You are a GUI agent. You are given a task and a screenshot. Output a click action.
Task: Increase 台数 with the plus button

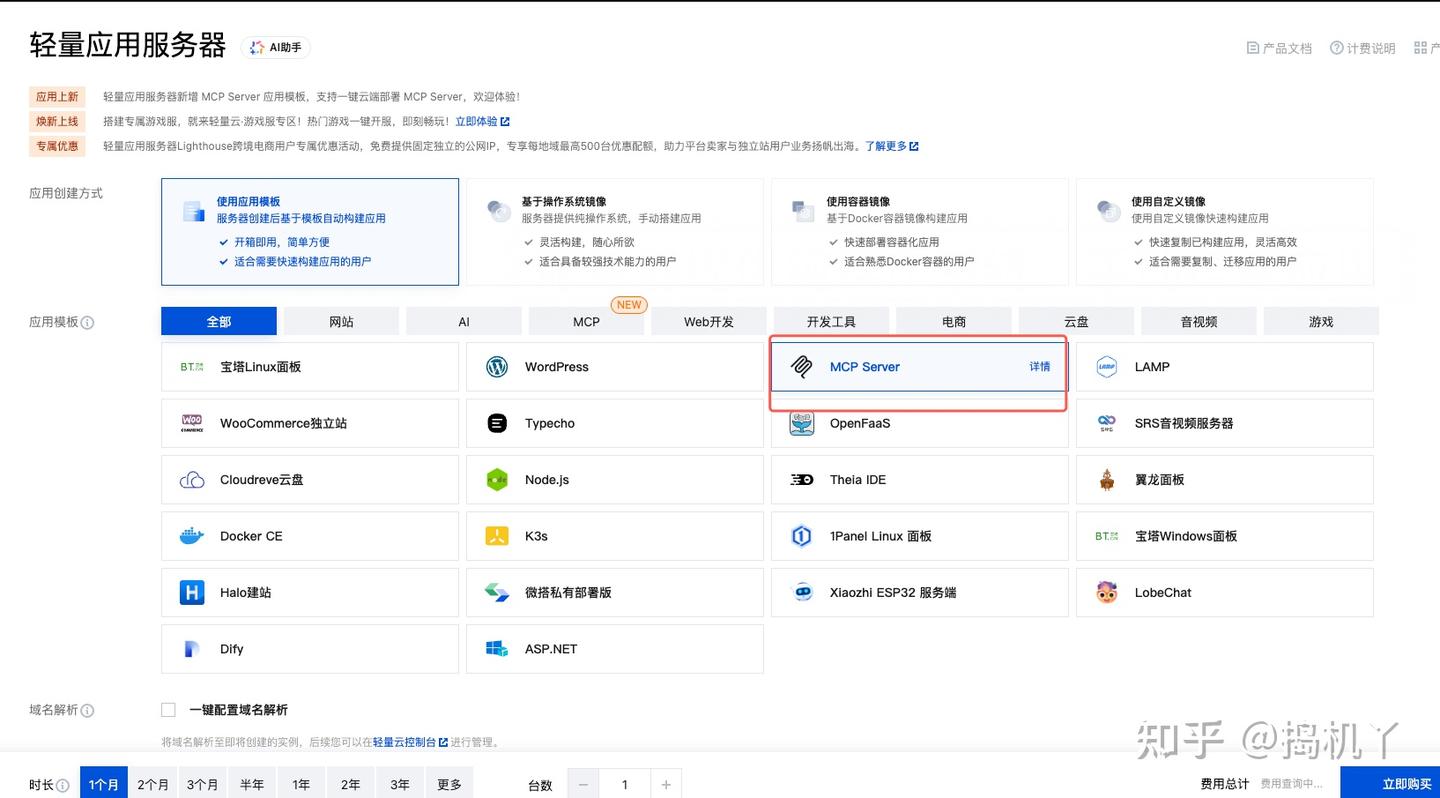pyautogui.click(x=666, y=784)
